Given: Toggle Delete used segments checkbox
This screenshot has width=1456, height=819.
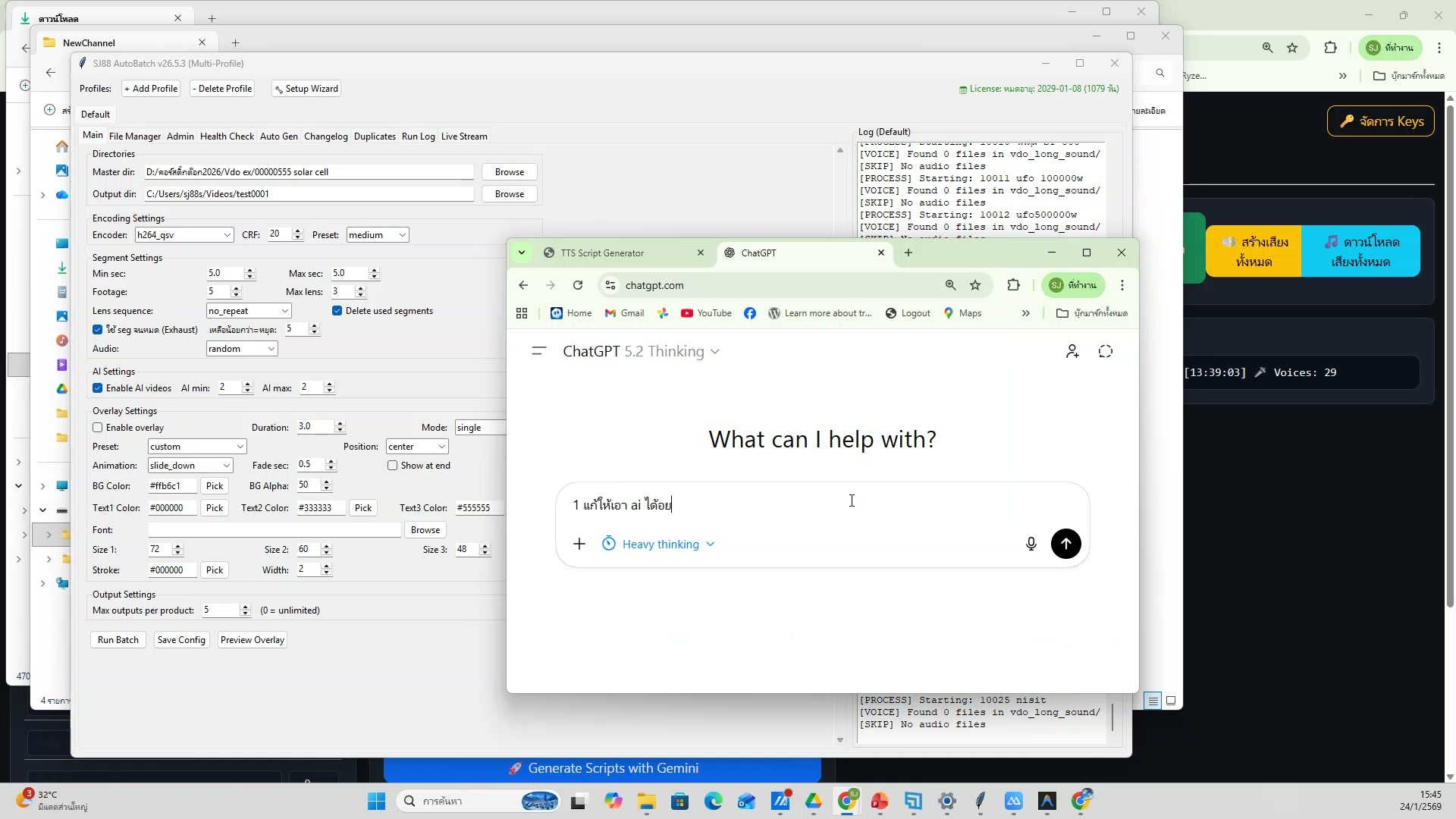Looking at the screenshot, I should click(337, 311).
